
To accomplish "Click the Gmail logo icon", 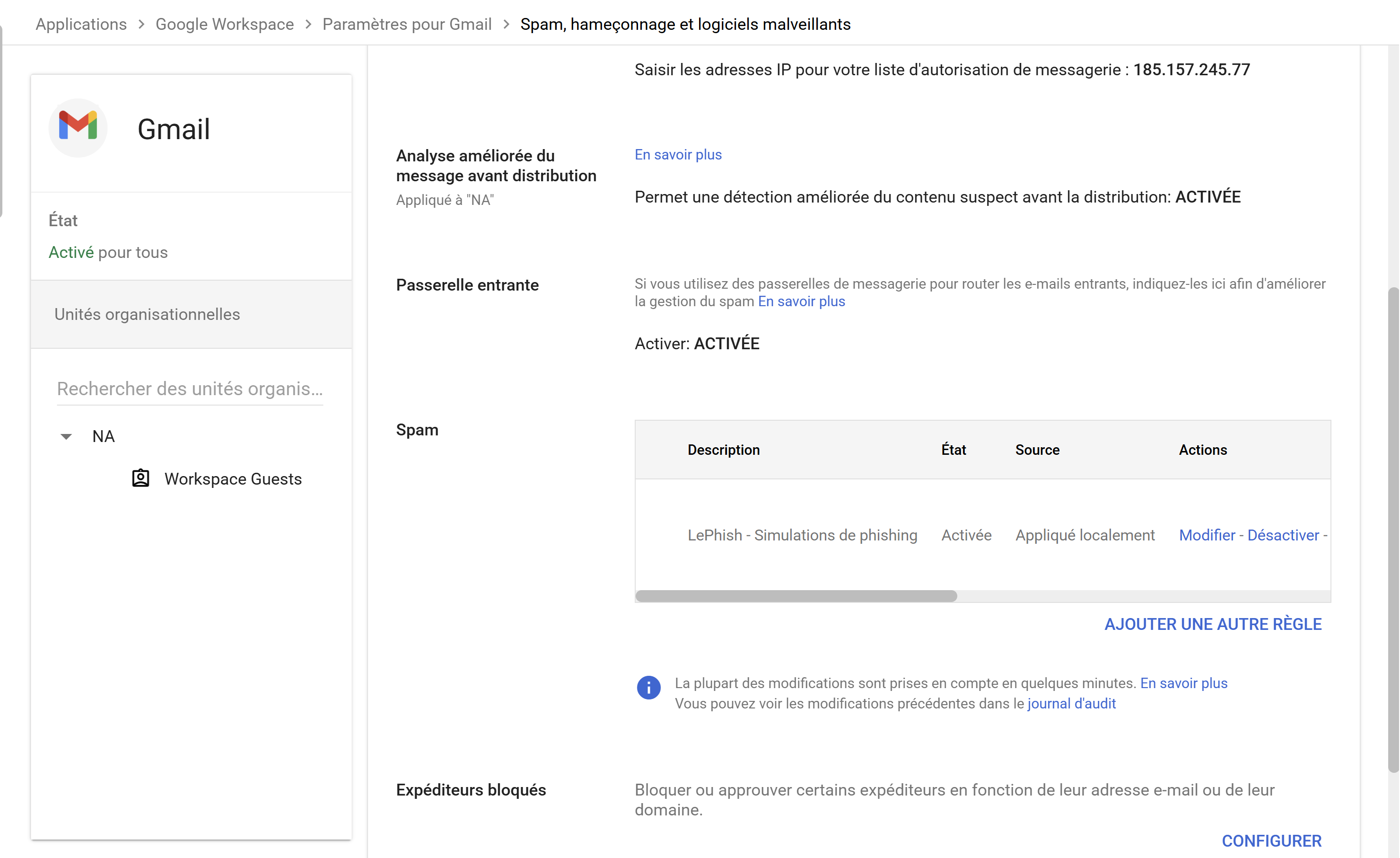I will click(78, 127).
